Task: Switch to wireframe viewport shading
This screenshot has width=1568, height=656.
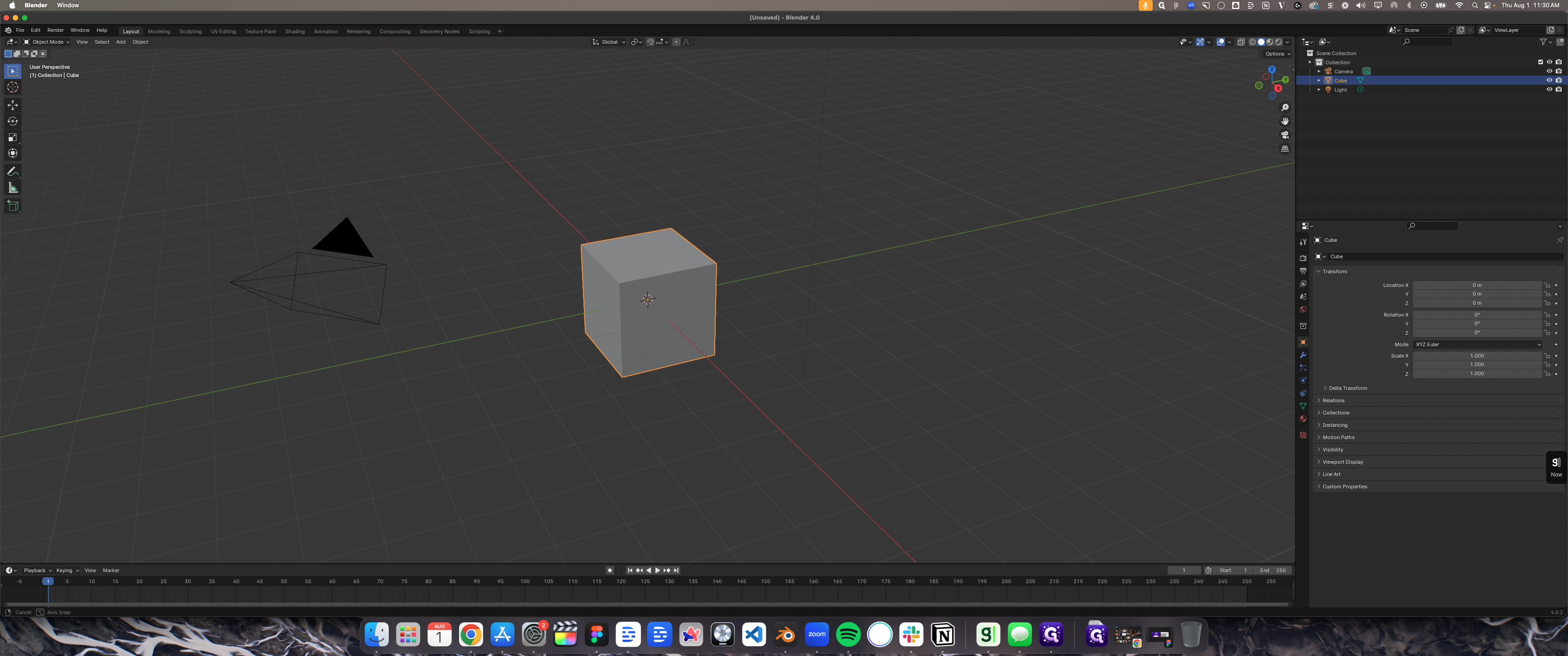Action: tap(1253, 42)
